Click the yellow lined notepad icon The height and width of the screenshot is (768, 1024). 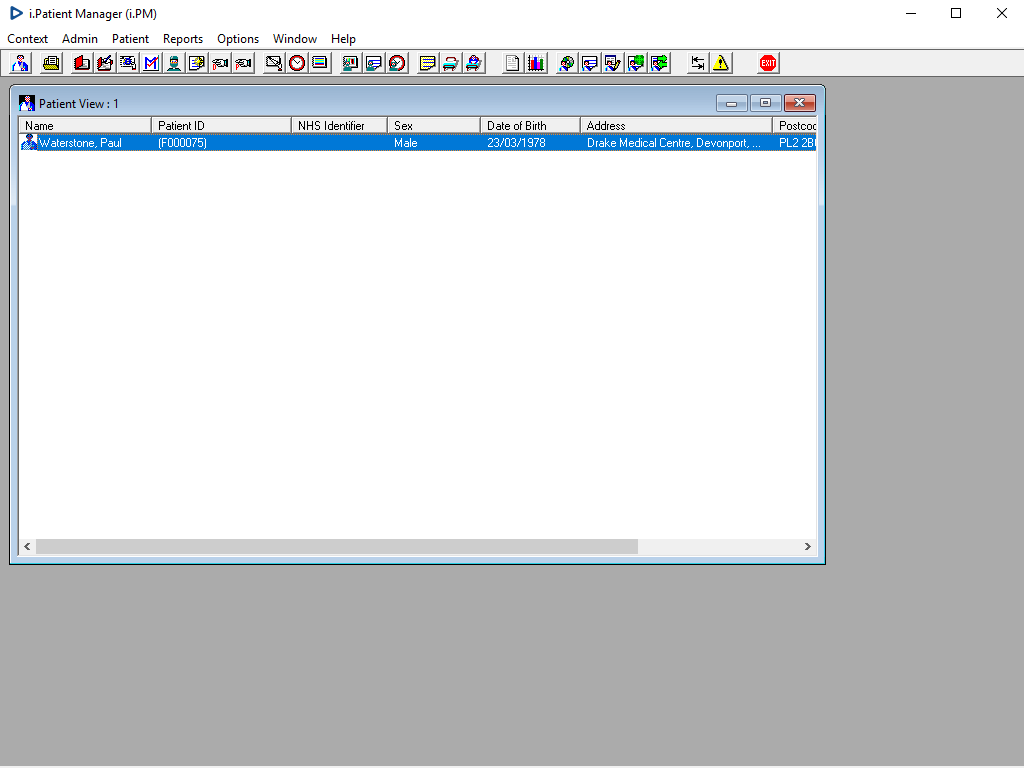coord(427,63)
